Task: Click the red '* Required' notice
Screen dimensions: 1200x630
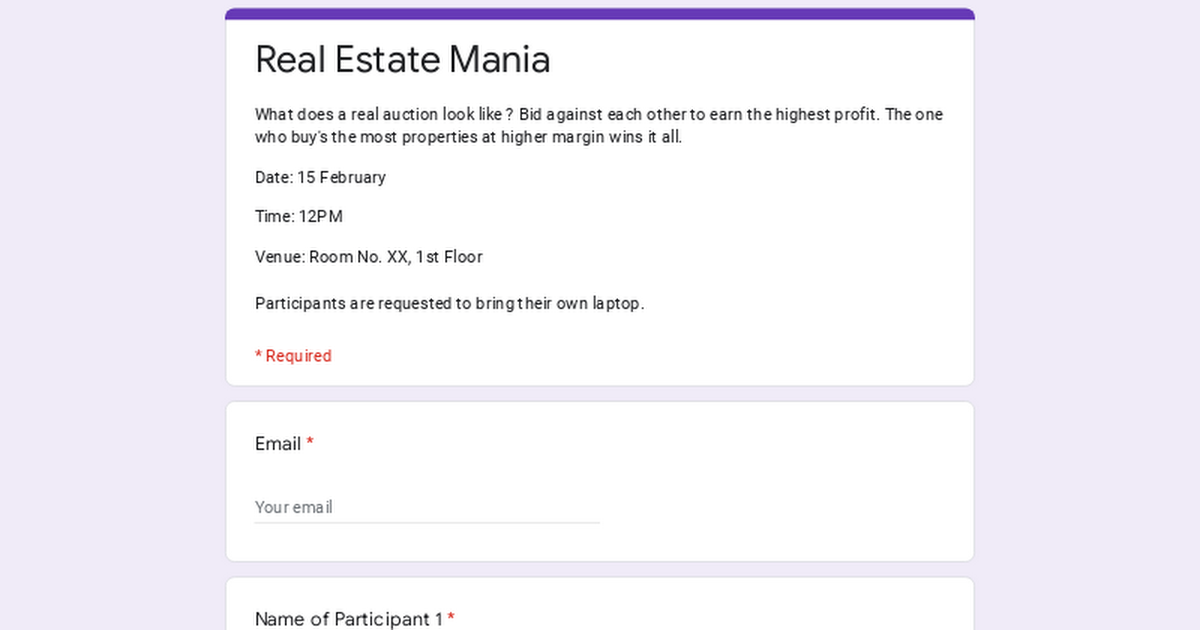Action: pyautogui.click(x=293, y=356)
